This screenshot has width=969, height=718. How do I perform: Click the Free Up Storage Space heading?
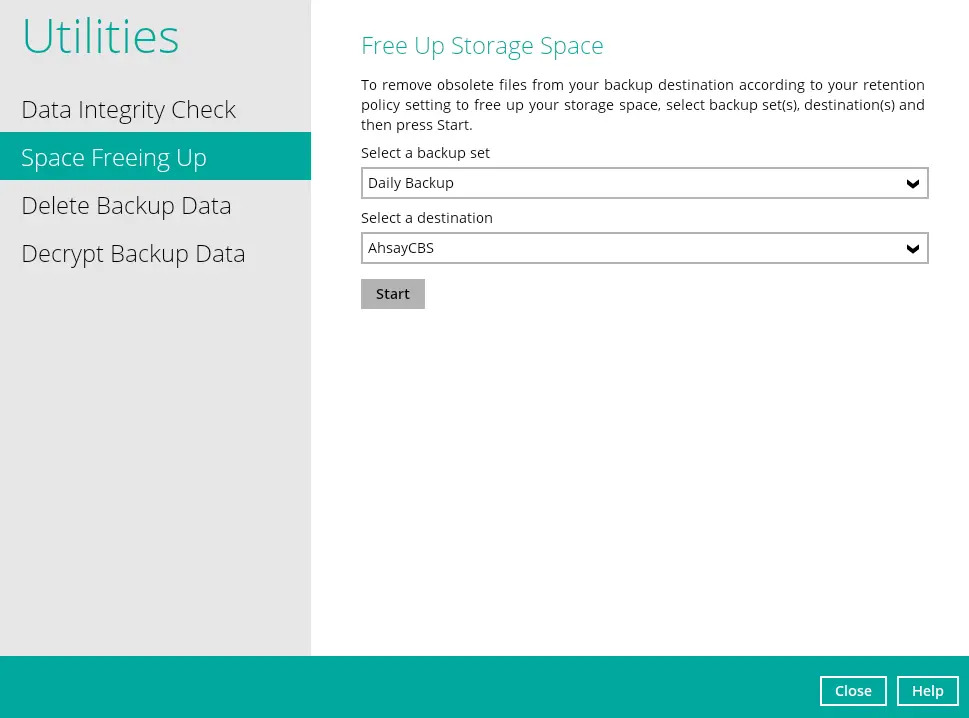(x=482, y=46)
